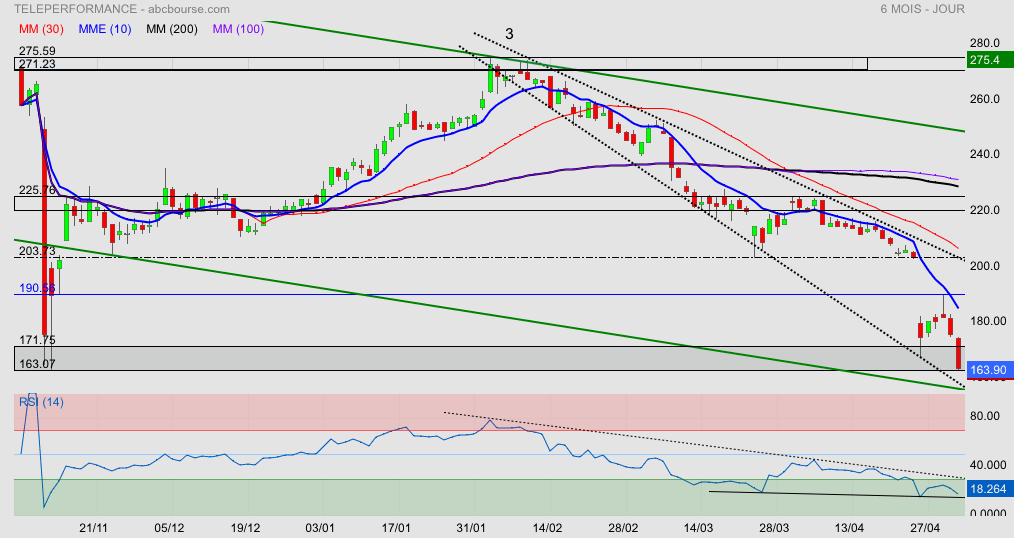Click the 225.76 level label
Image resolution: width=1014 pixels, height=538 pixels.
click(37, 190)
